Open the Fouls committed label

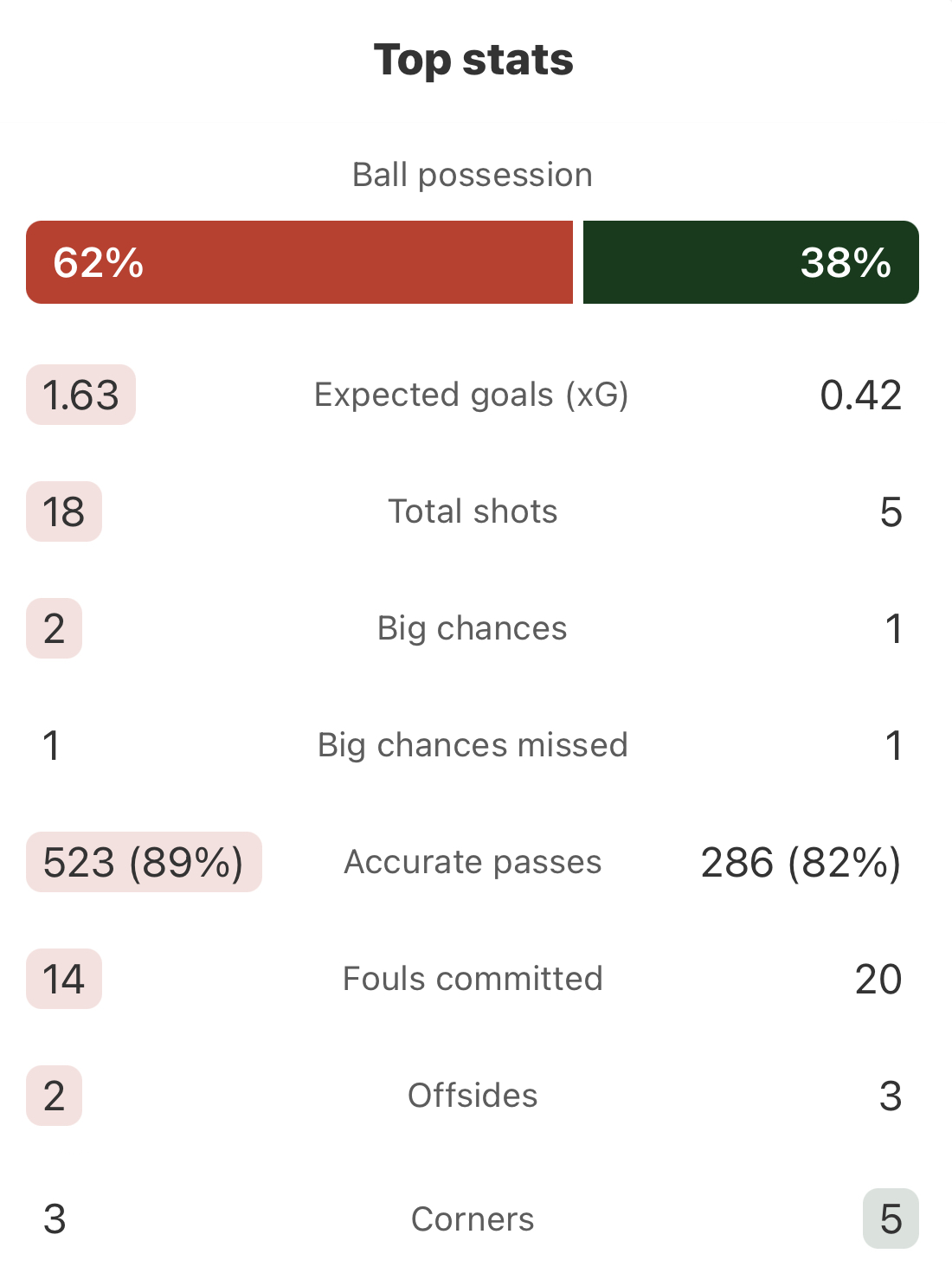tap(473, 979)
